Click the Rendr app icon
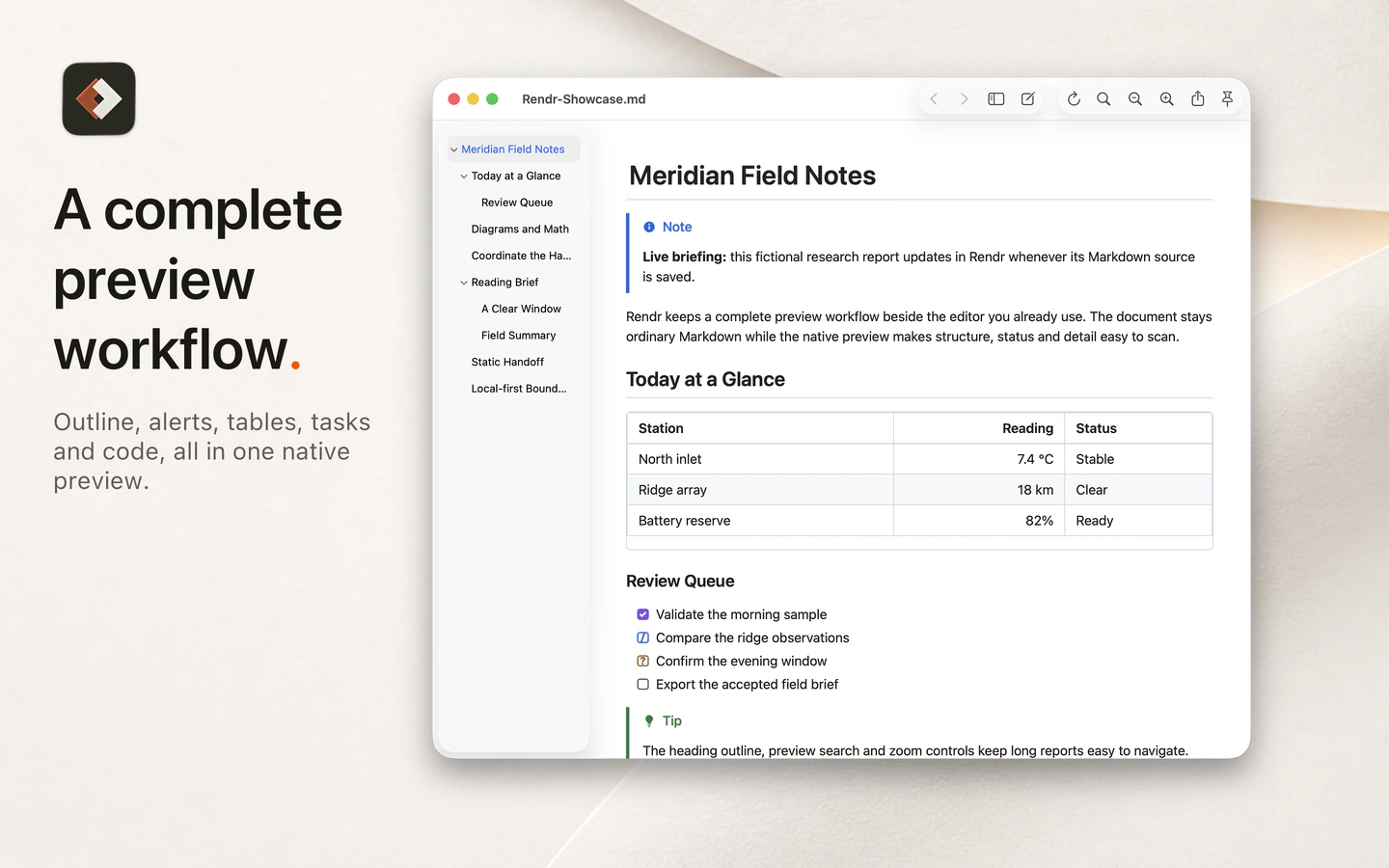The width and height of the screenshot is (1389, 868). pyautogui.click(x=98, y=98)
